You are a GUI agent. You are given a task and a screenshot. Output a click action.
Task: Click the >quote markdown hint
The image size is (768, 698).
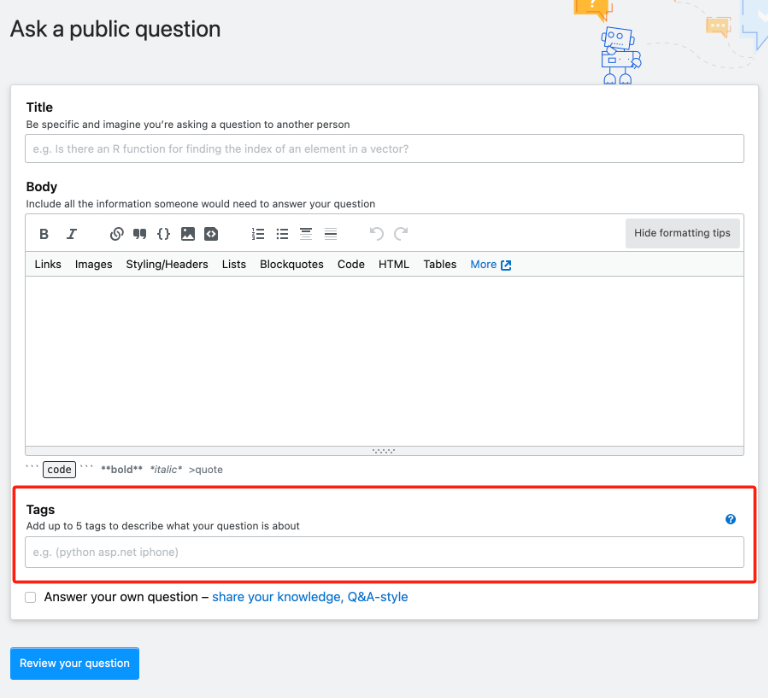(x=206, y=469)
